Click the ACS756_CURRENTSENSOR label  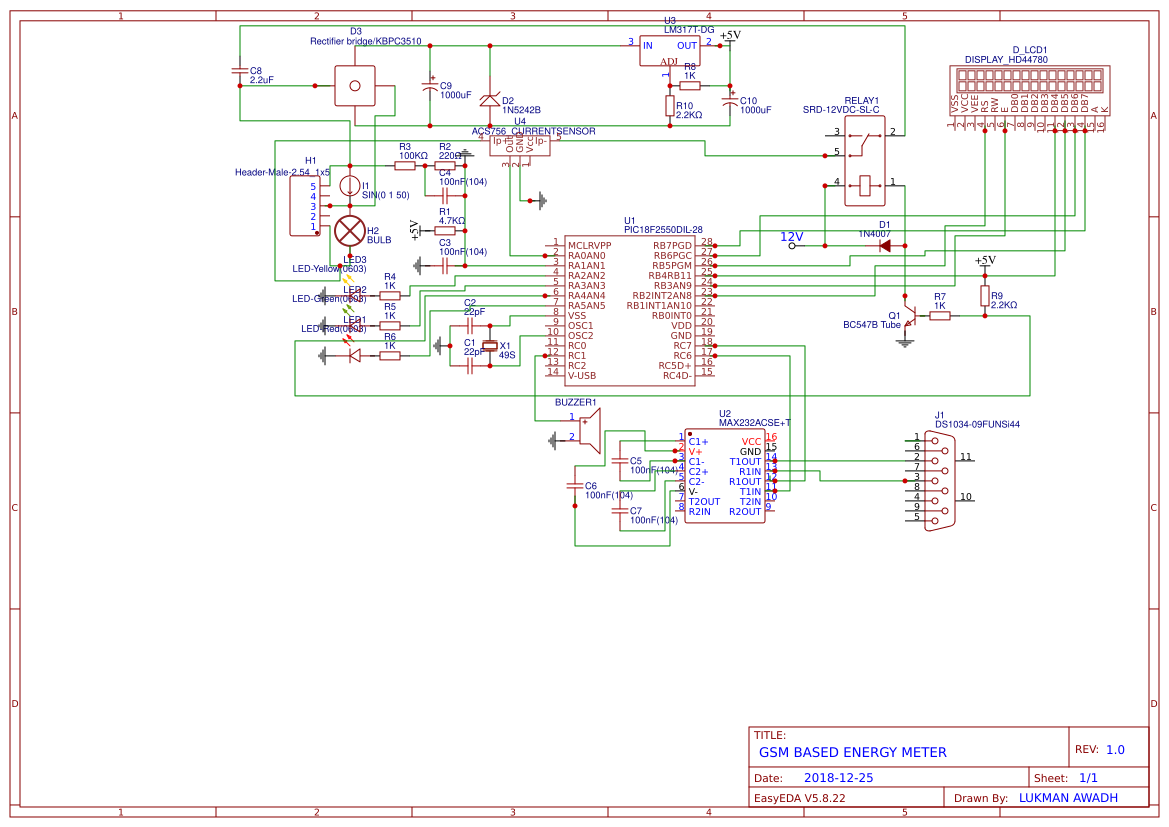pyautogui.click(x=534, y=131)
